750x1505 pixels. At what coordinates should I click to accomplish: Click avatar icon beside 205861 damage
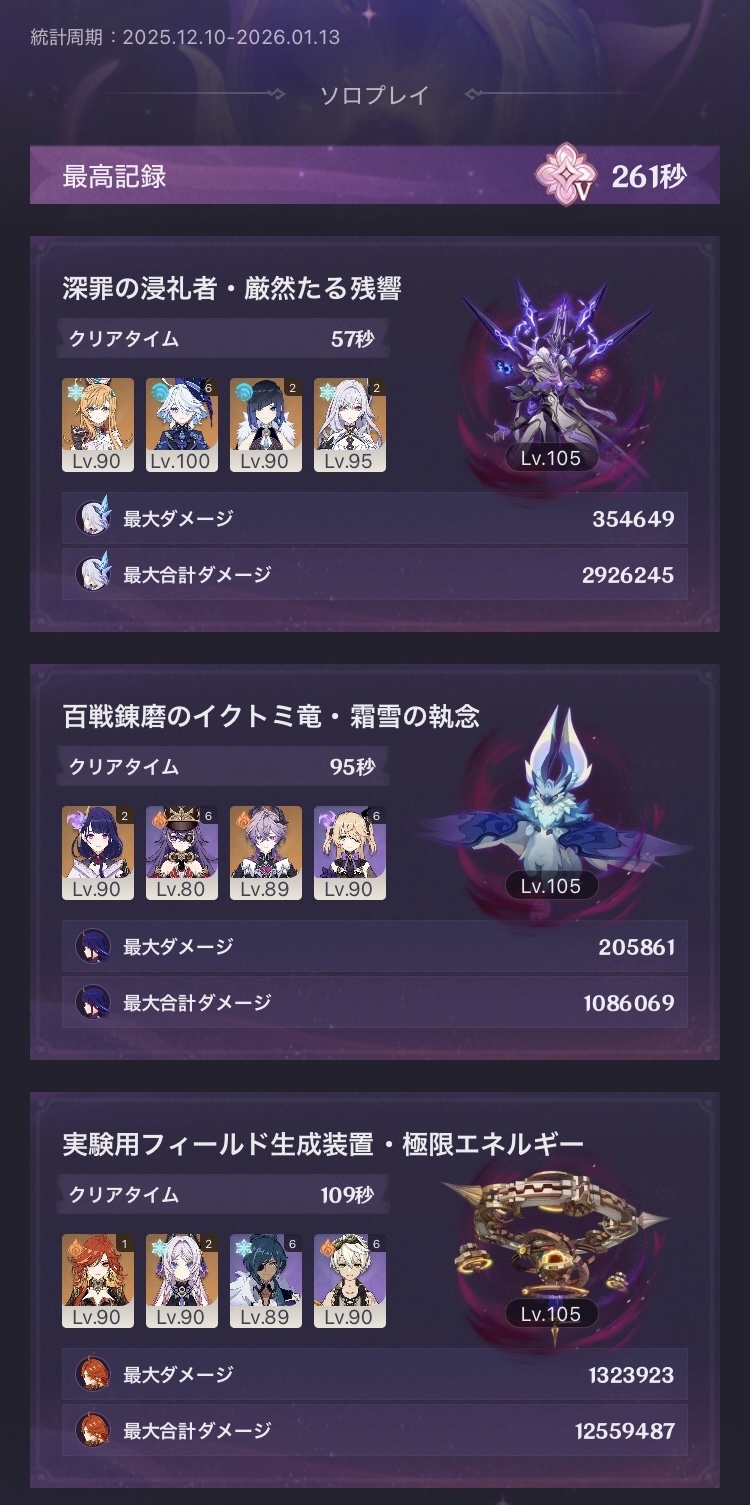coord(93,946)
